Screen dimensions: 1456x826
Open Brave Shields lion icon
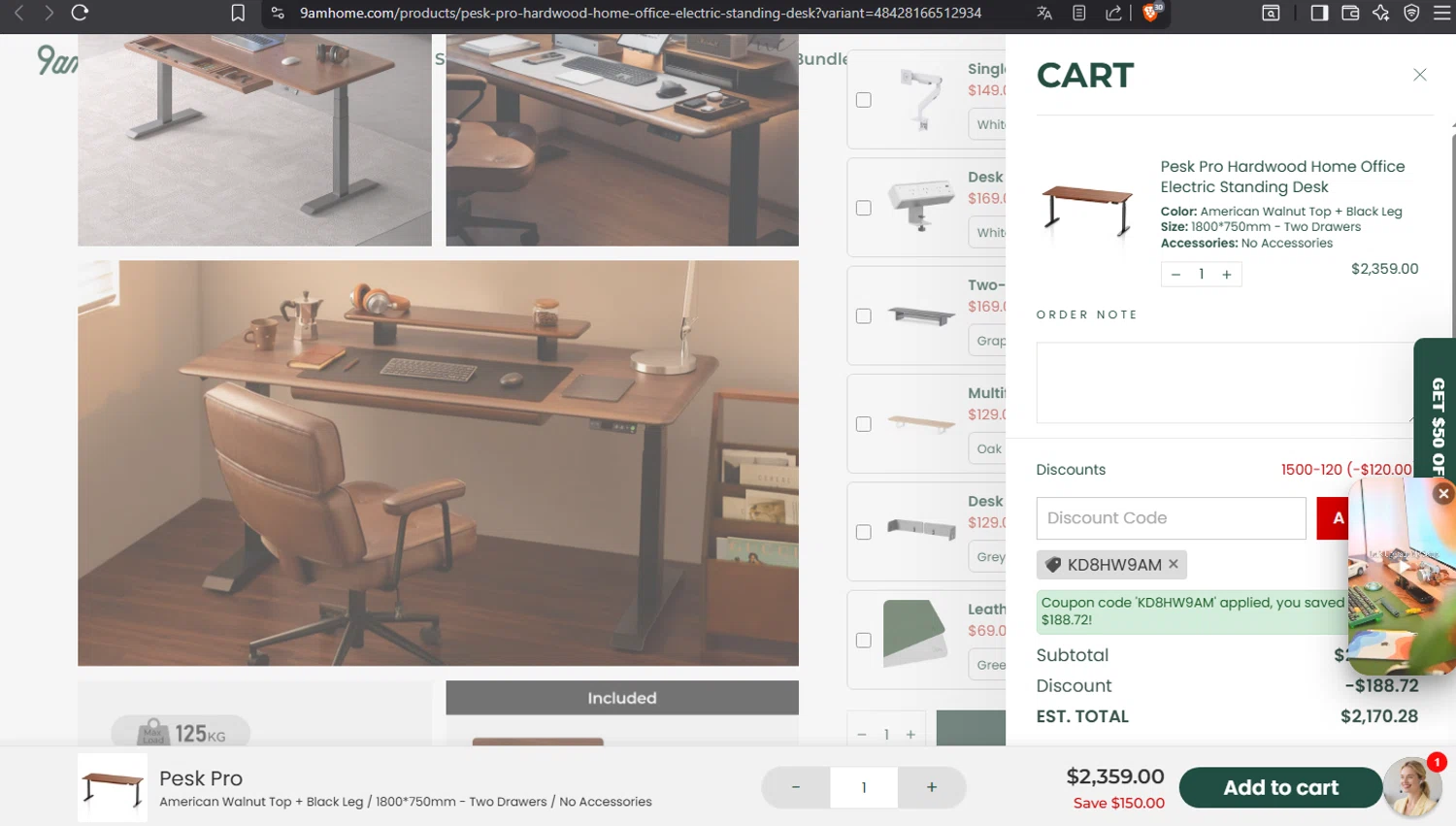click(x=1150, y=13)
